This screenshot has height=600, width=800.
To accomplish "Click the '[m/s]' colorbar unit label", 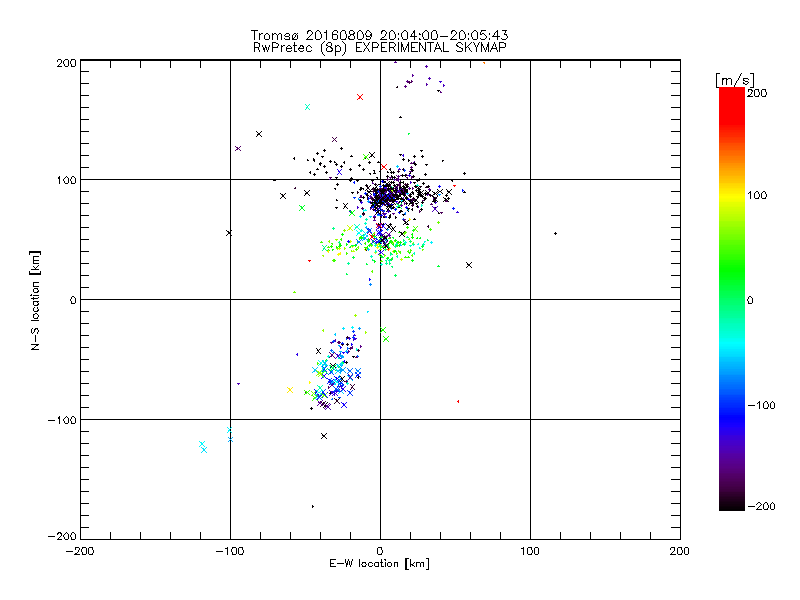I will 735,80.
